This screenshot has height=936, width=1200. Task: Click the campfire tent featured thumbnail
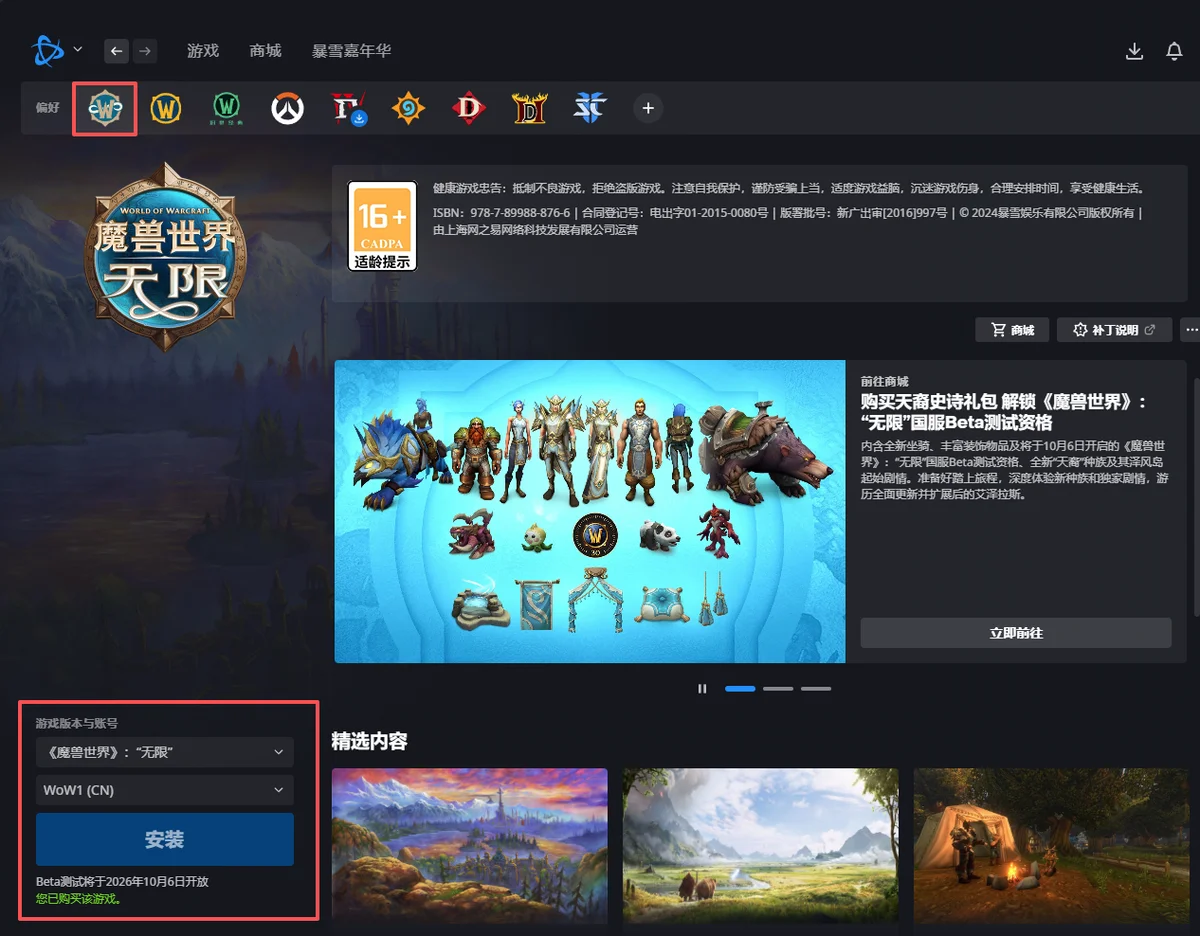point(1052,846)
